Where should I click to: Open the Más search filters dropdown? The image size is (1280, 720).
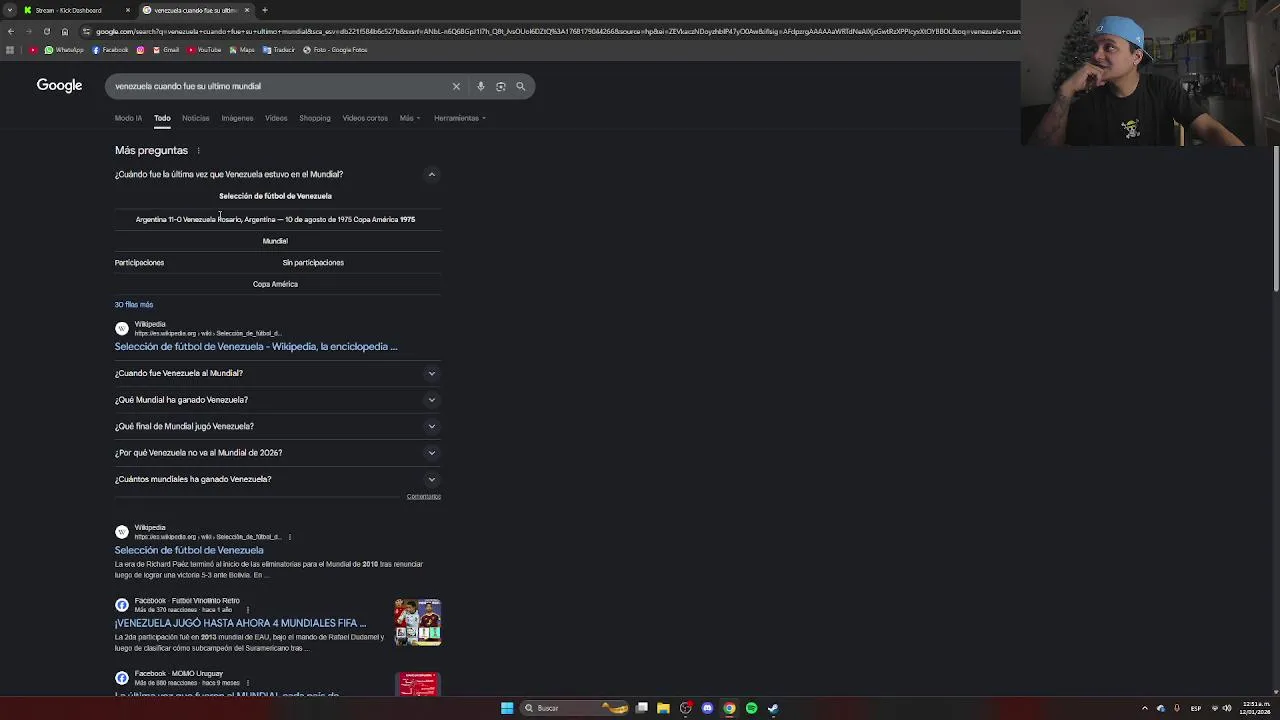[410, 118]
